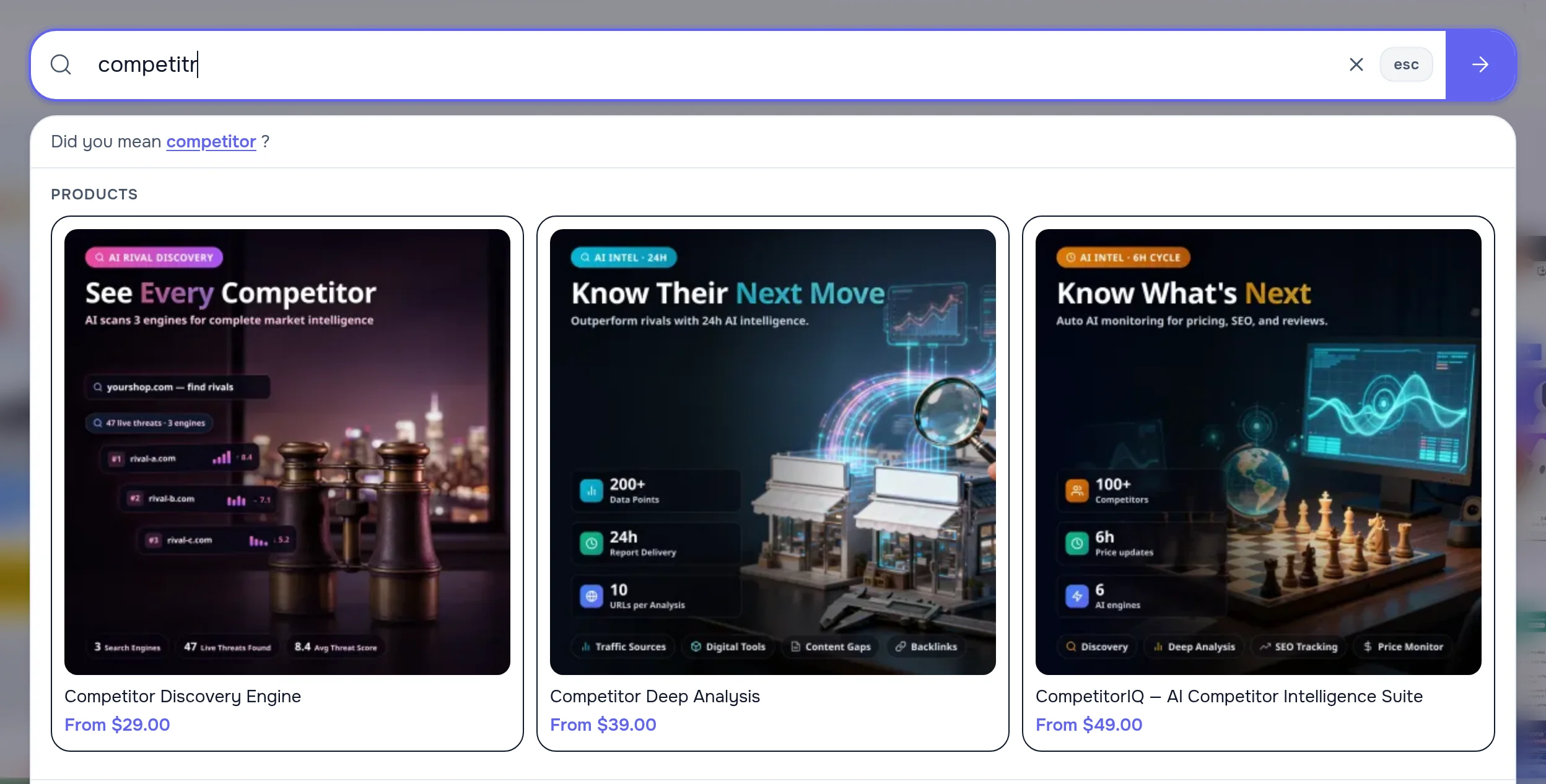
Task: Open the CompetitorIQ suite product image
Action: 1259,451
